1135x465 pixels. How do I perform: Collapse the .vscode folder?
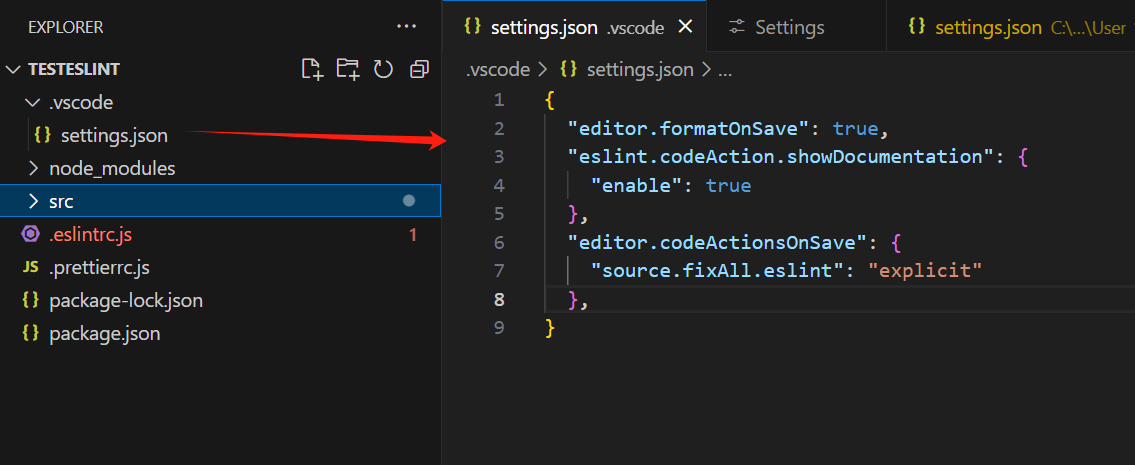click(33, 102)
